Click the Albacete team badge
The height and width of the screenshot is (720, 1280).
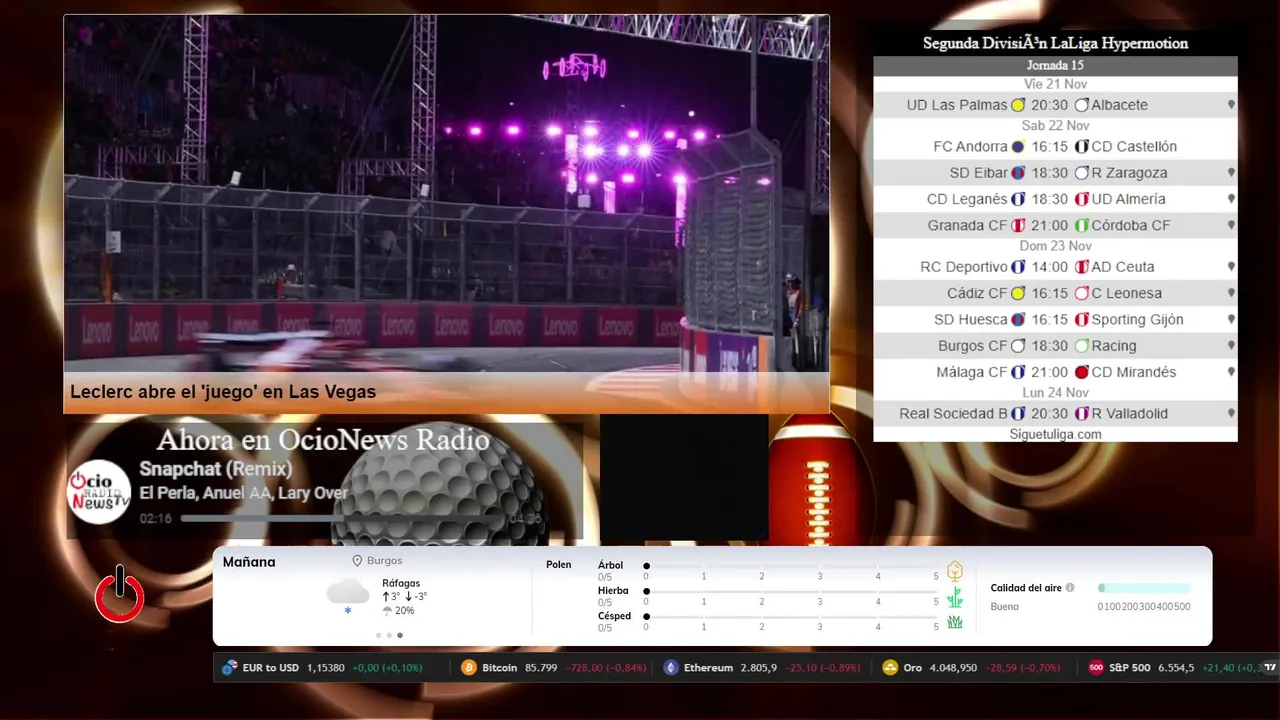pos(1082,105)
